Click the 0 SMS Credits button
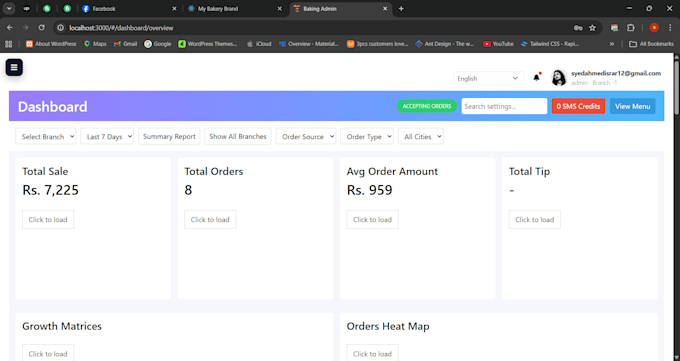Screen dimensions: 680x361 pyautogui.click(x=578, y=106)
